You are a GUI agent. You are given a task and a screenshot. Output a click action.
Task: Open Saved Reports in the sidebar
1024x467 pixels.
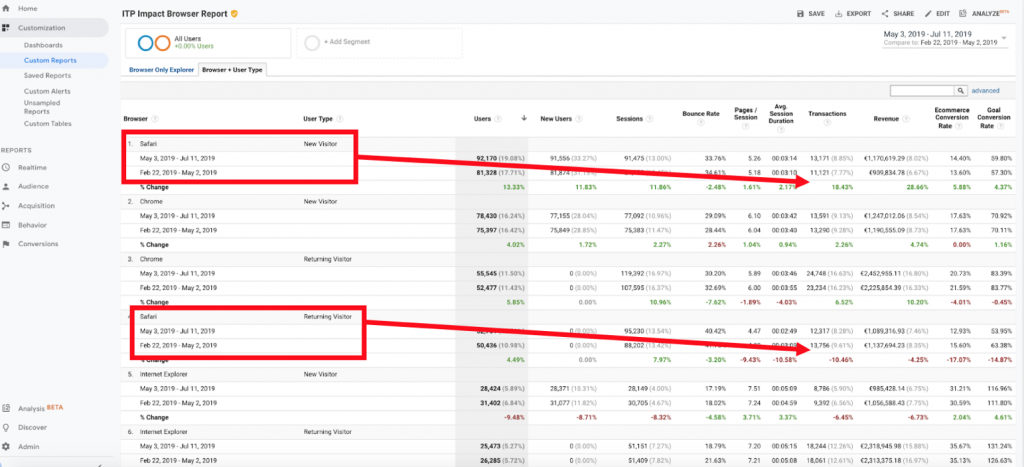pos(47,75)
